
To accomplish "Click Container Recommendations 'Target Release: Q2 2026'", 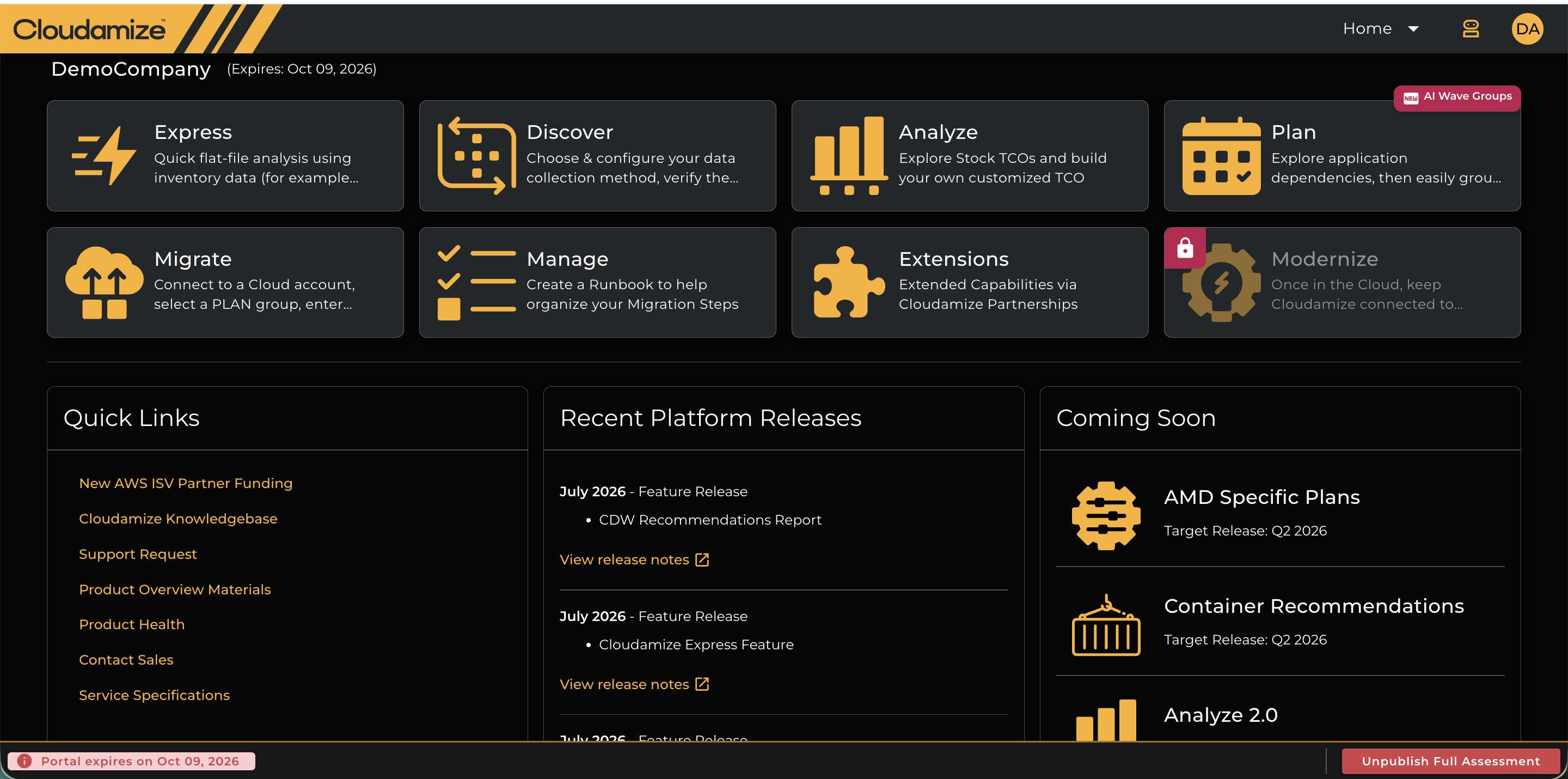I will [1245, 640].
